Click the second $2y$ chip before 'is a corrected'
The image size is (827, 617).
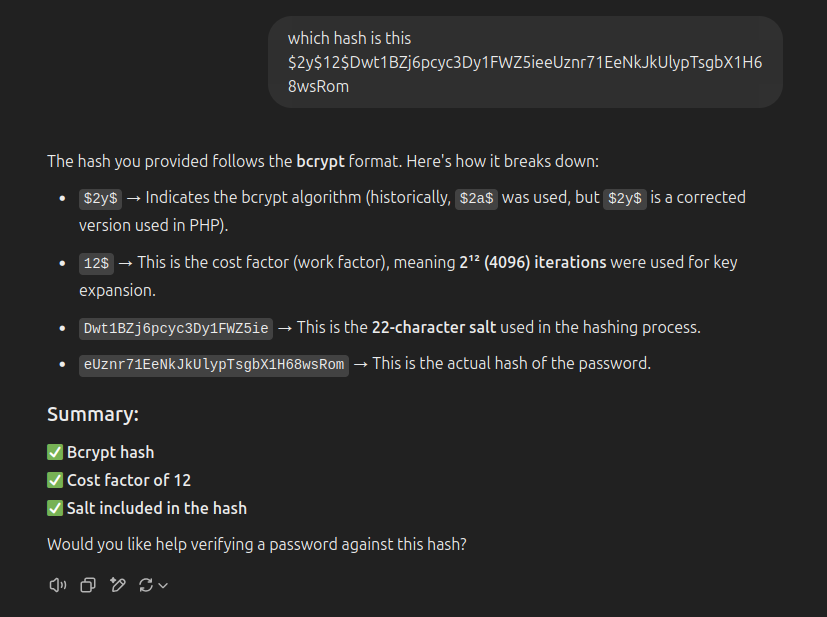tap(625, 198)
